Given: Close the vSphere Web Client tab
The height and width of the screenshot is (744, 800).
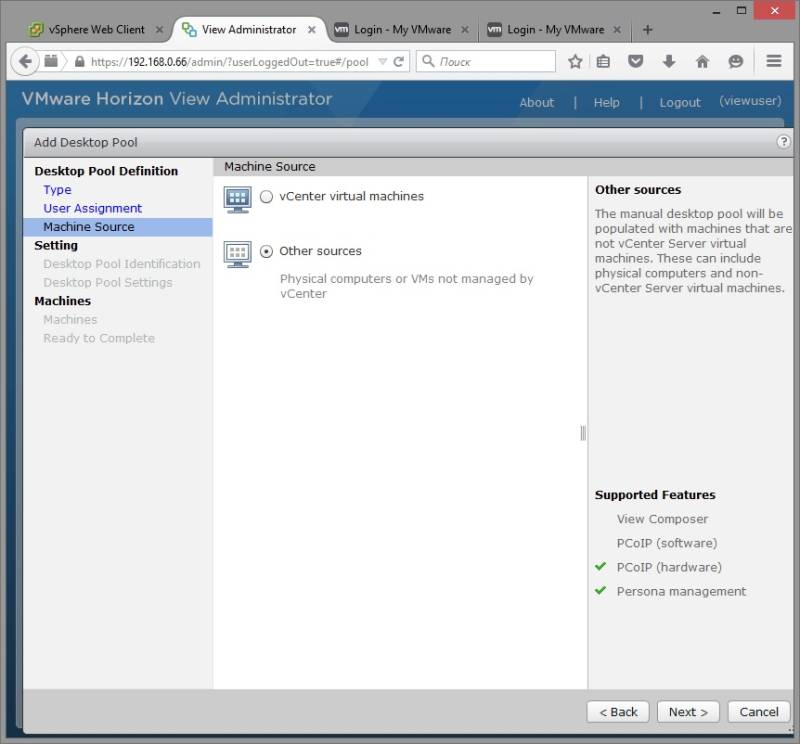Looking at the screenshot, I should point(160,30).
